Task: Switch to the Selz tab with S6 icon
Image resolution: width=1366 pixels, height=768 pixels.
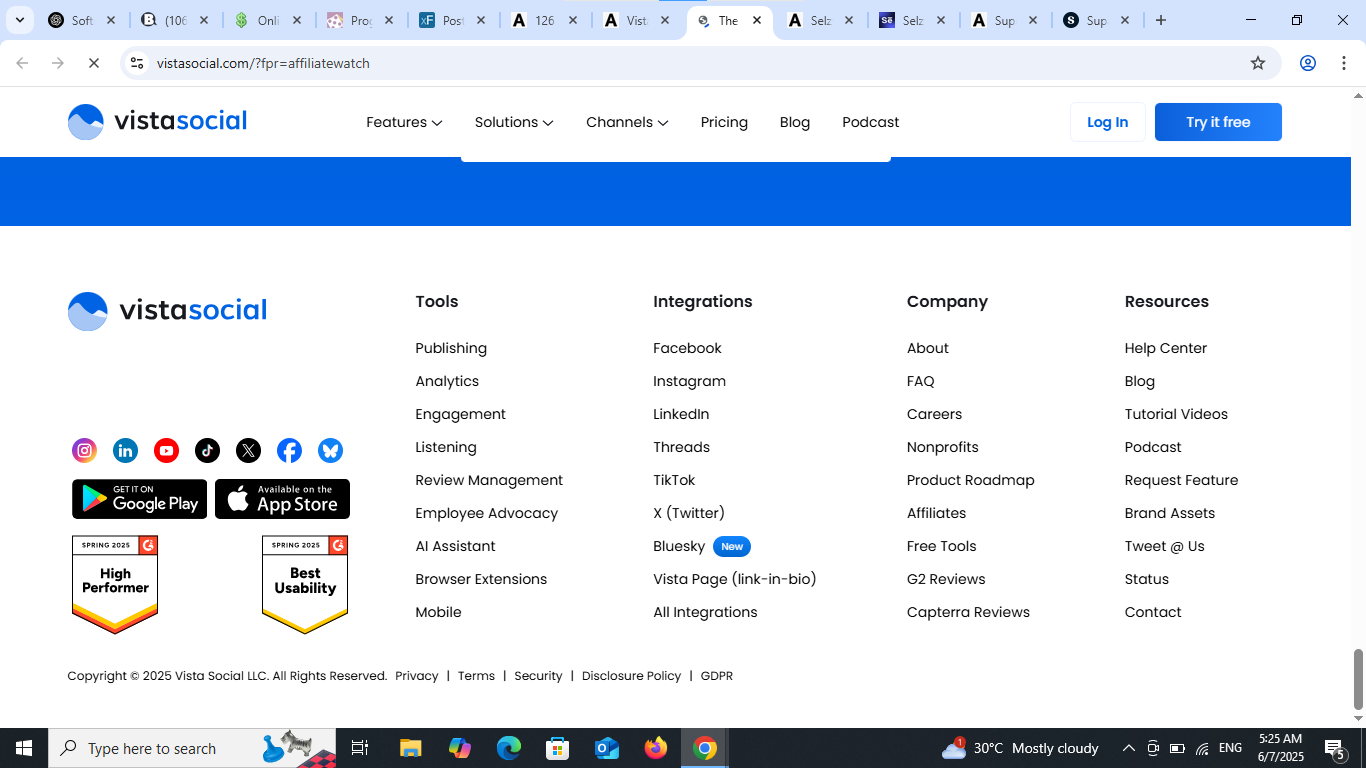Action: (x=913, y=20)
